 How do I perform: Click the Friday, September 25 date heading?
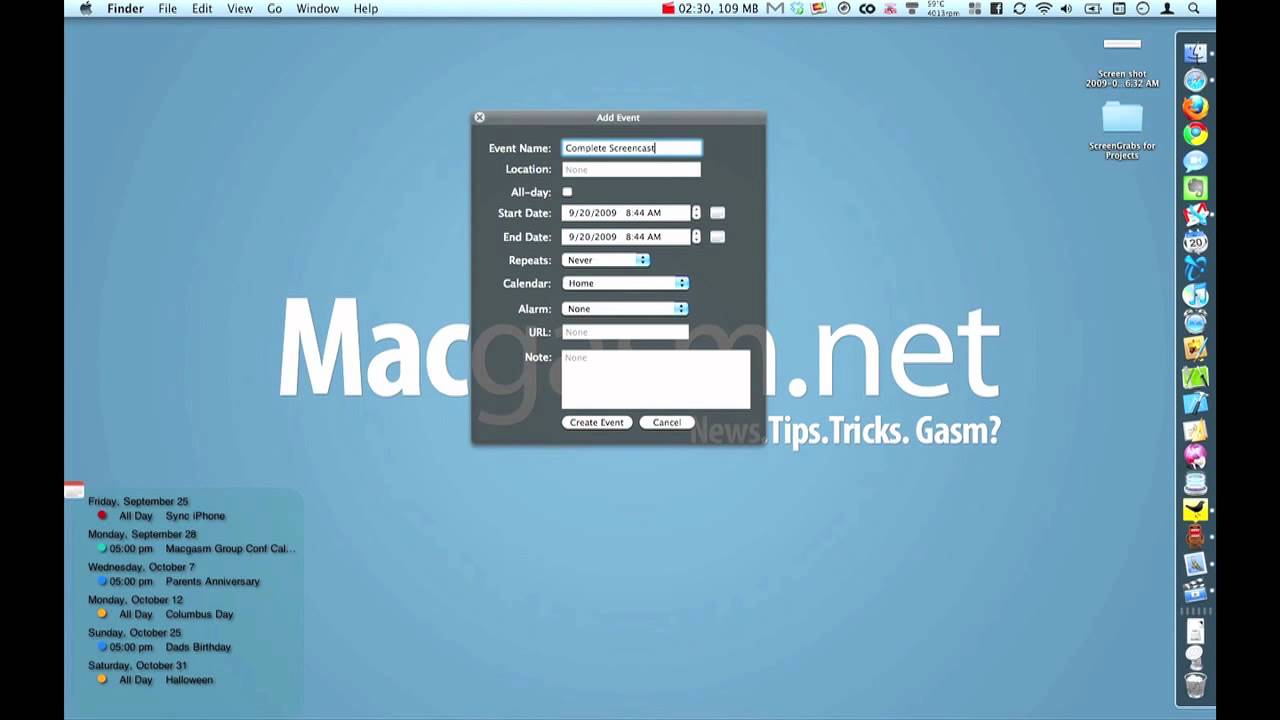click(138, 501)
